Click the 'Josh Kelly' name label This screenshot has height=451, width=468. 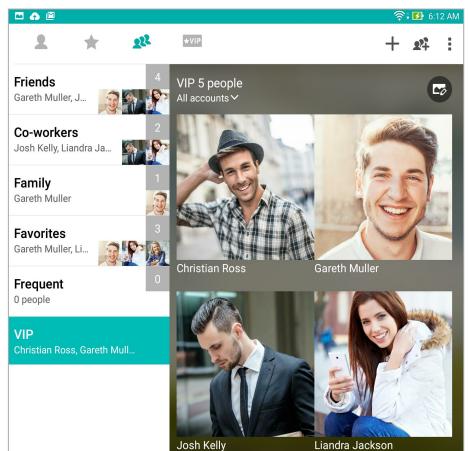pyautogui.click(x=201, y=445)
